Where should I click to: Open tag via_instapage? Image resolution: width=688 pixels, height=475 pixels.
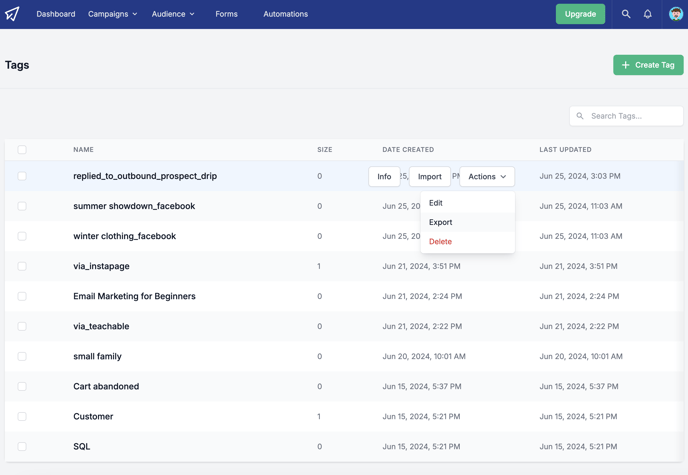[x=101, y=266]
